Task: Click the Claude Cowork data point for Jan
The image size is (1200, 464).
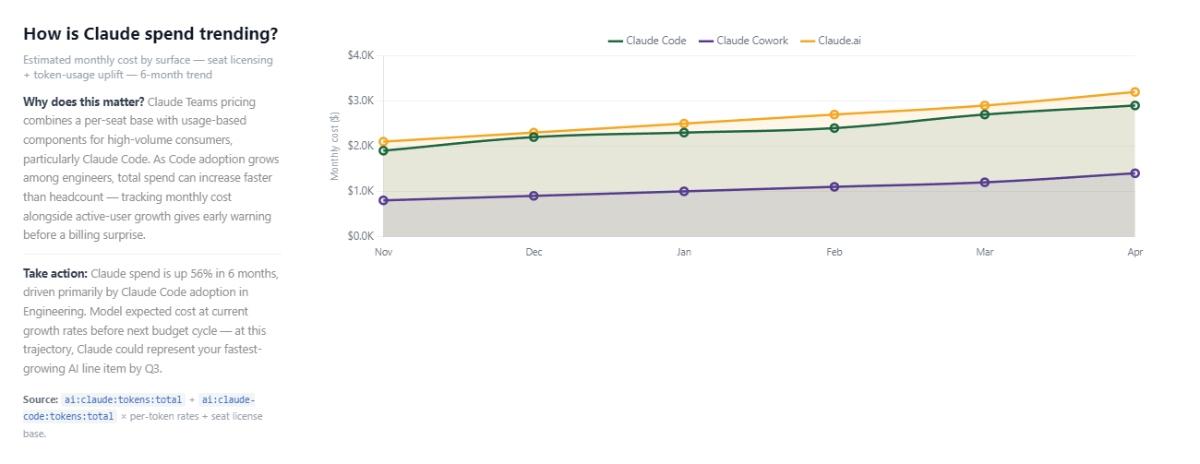Action: tap(684, 191)
